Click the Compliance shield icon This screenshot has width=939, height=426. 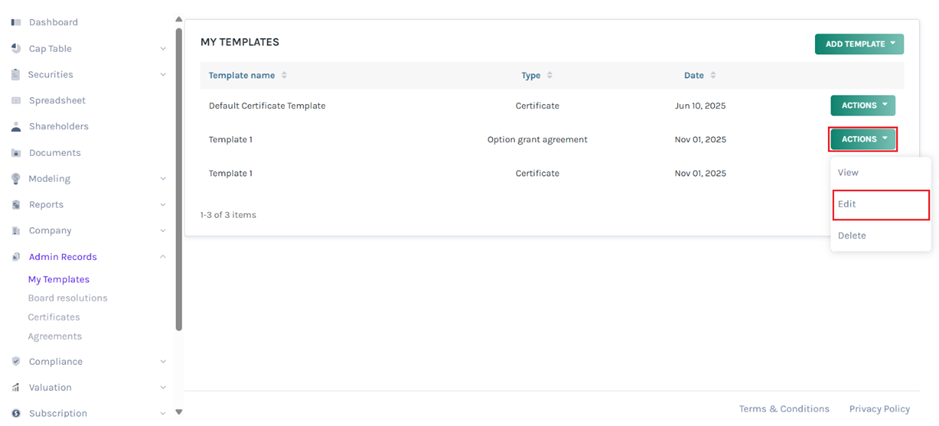click(x=16, y=361)
